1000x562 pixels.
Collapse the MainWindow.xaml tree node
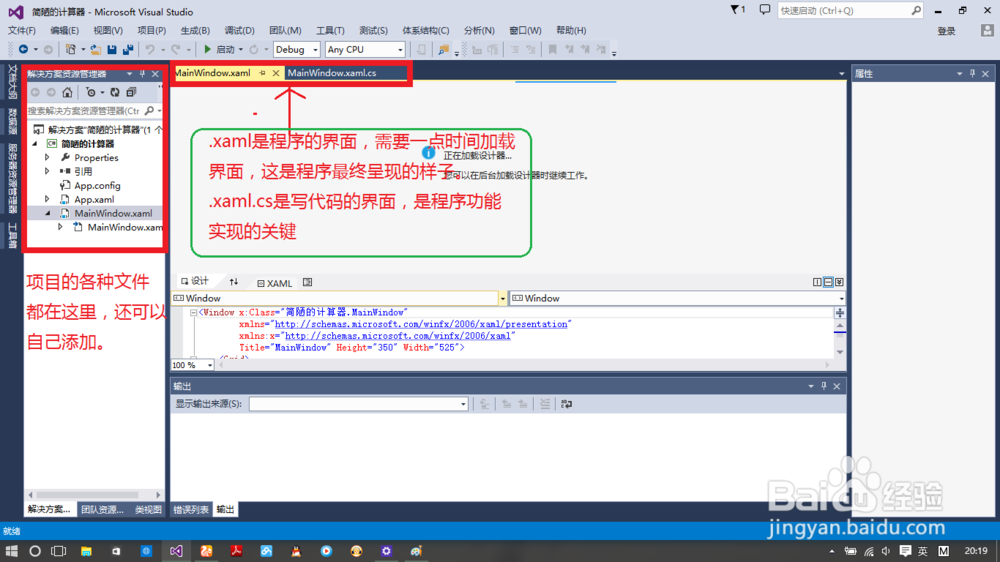(x=47, y=214)
